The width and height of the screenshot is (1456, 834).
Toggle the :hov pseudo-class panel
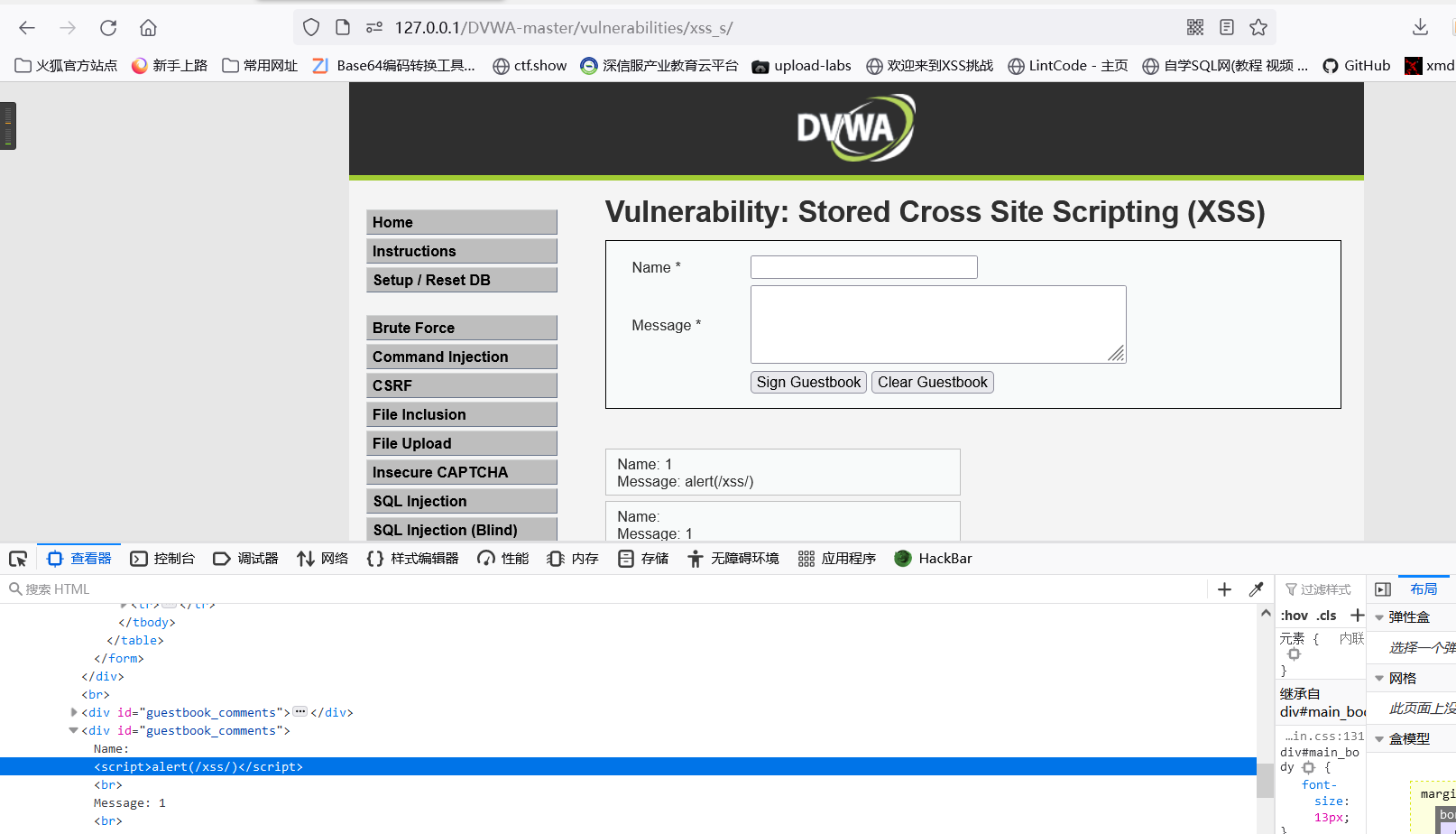point(1294,615)
